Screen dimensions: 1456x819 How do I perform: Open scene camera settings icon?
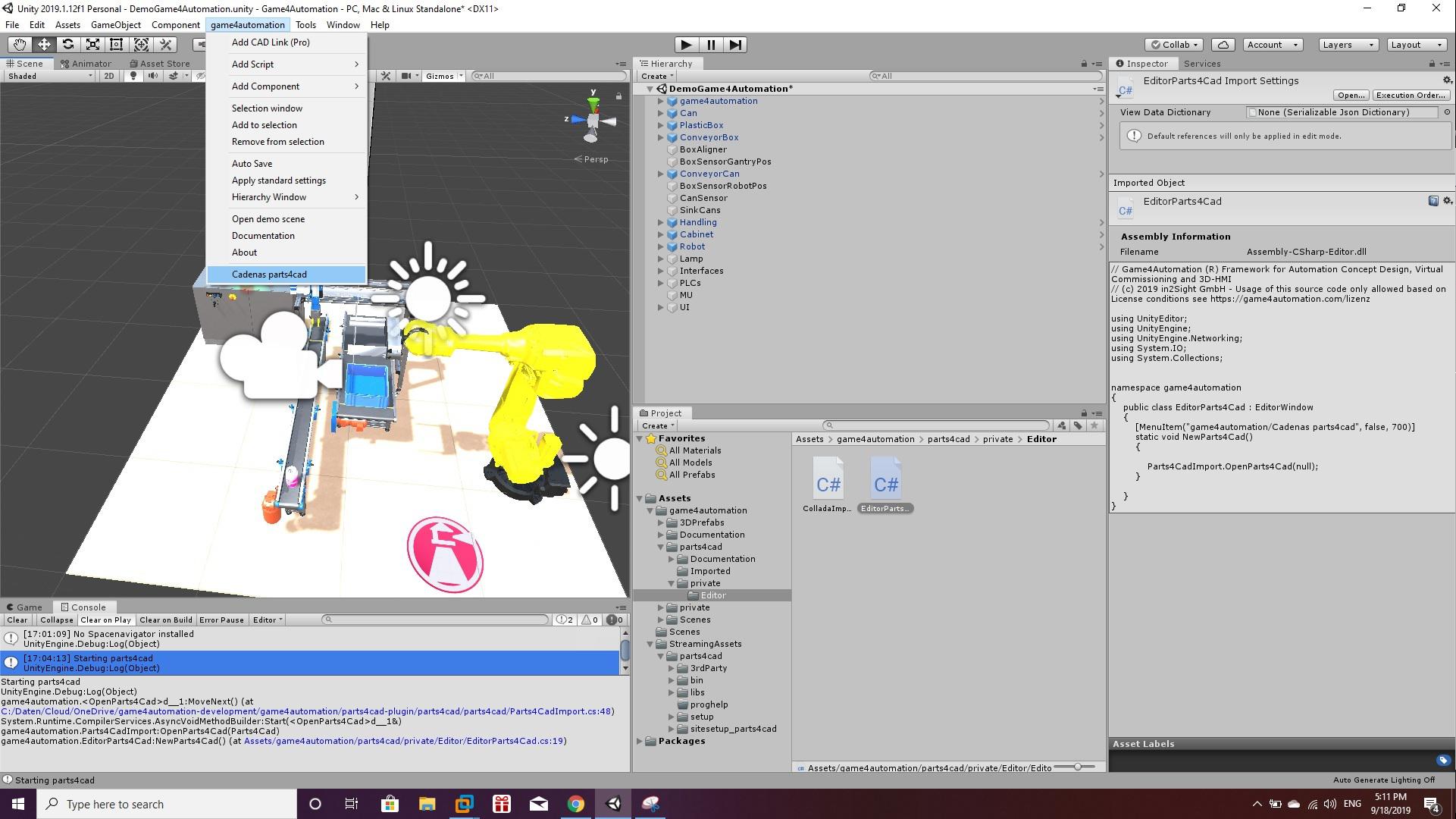tap(407, 76)
